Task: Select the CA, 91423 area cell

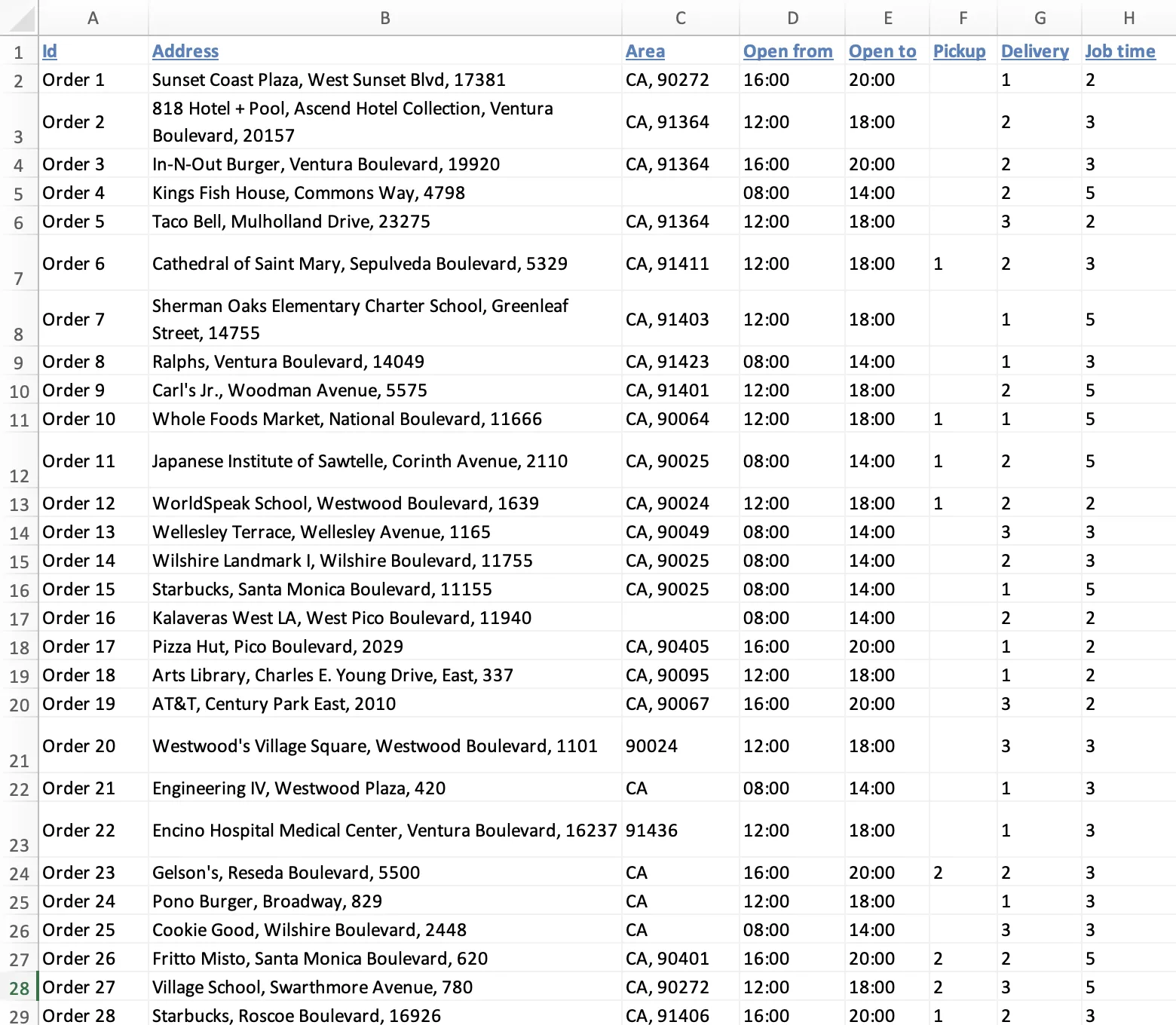Action: (x=680, y=362)
